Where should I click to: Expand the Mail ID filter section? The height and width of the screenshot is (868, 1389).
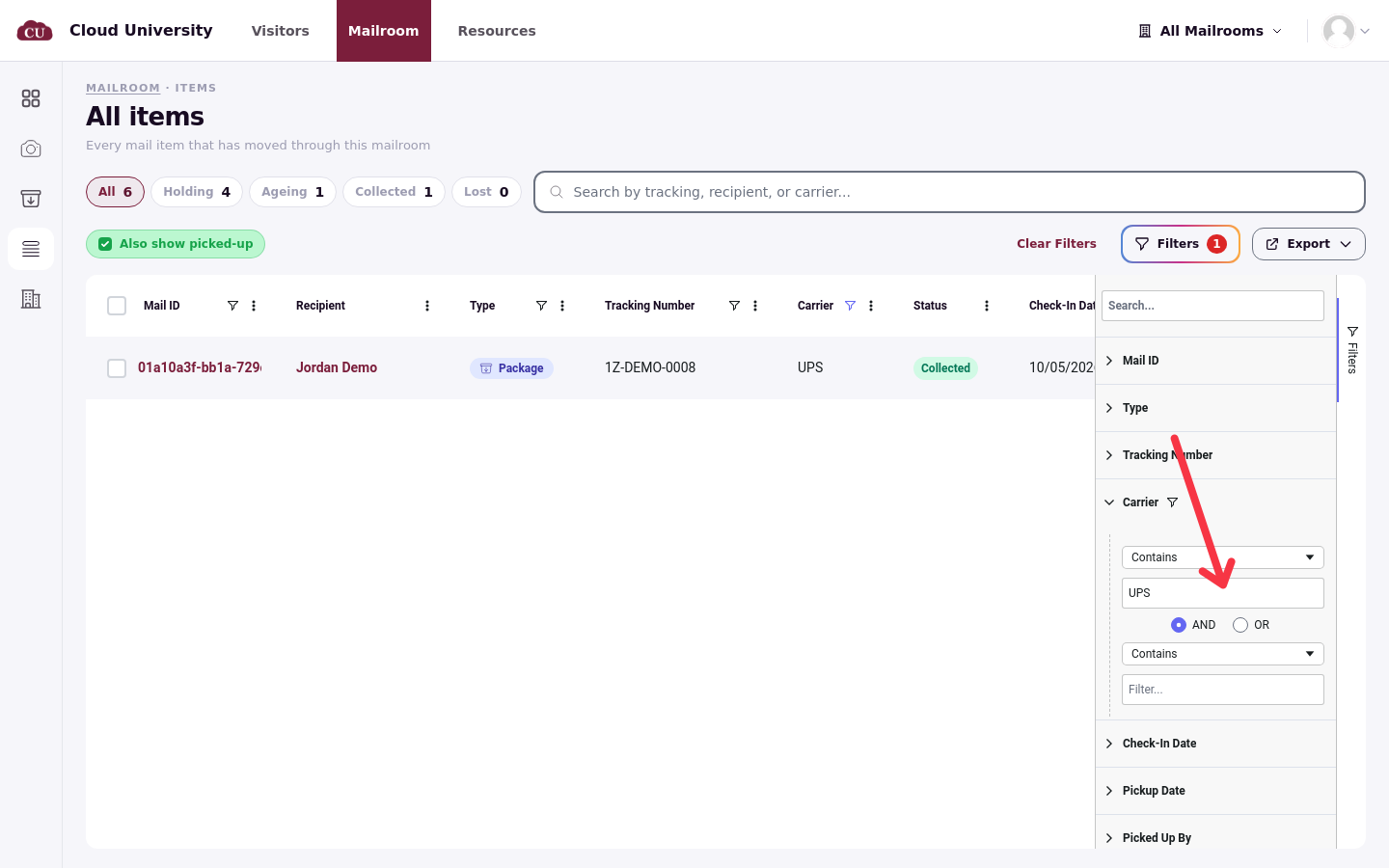coord(1215,361)
